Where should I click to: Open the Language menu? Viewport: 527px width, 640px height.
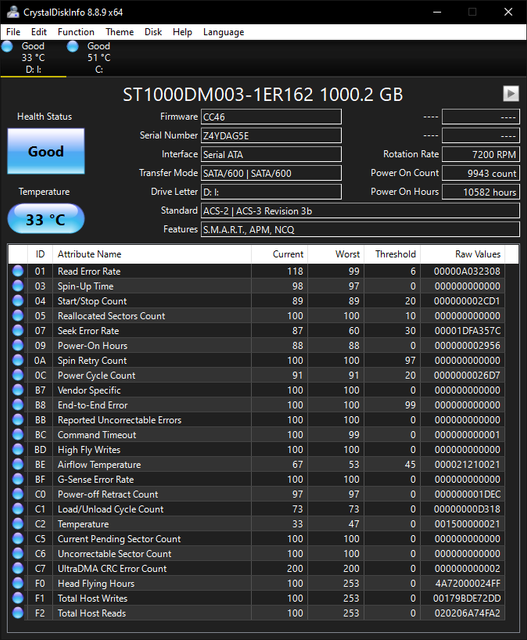[224, 32]
